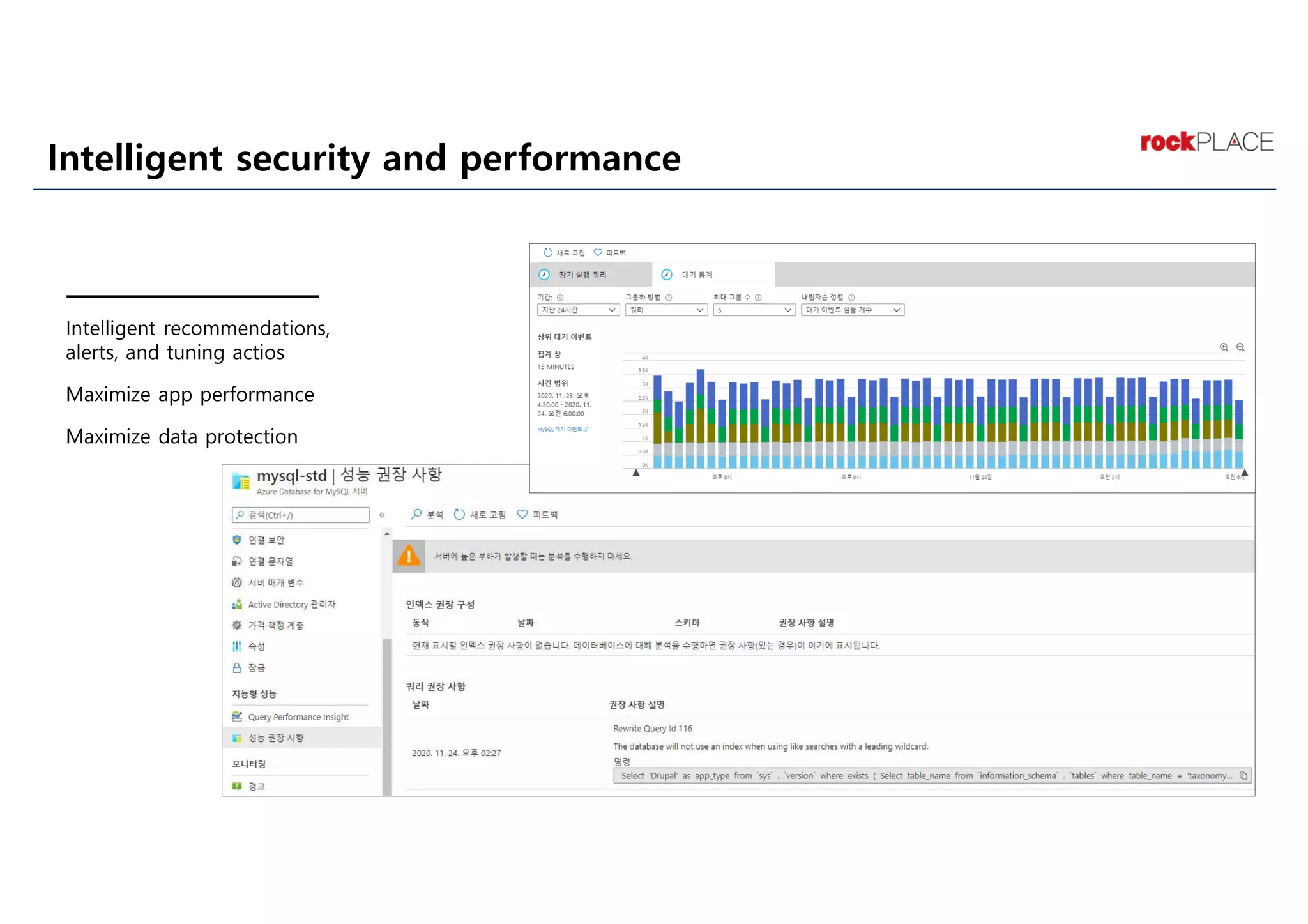The height and width of the screenshot is (924, 1308).
Task: Open the MySQL 대기 이벤트 link
Action: [x=562, y=429]
